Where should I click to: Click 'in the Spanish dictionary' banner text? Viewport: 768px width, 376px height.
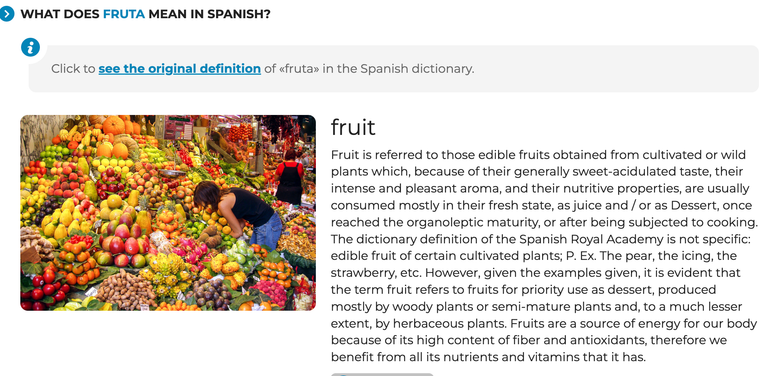tap(398, 69)
